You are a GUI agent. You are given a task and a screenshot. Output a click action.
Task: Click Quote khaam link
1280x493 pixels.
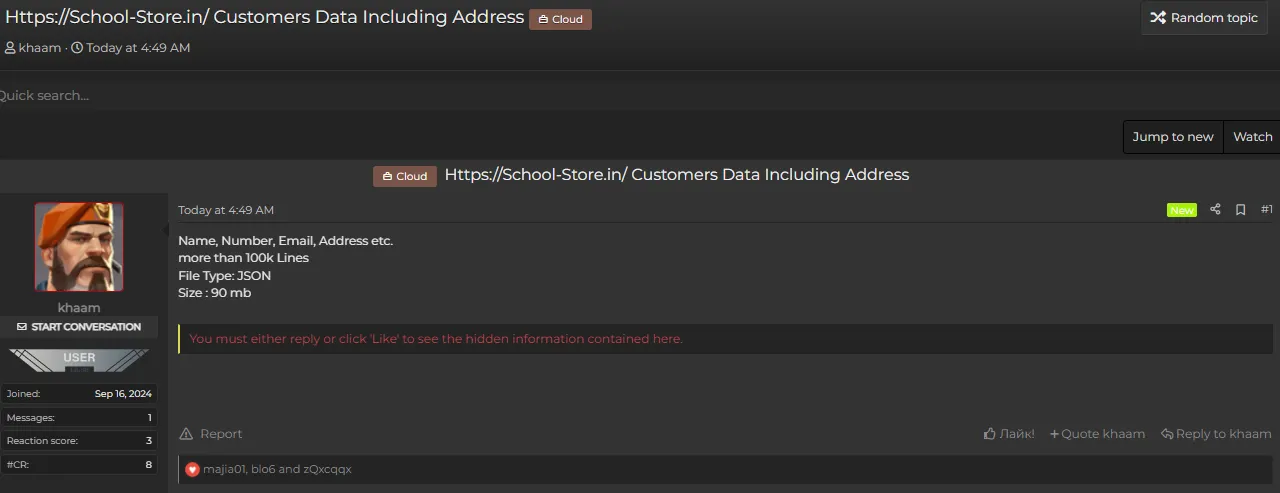point(1097,434)
